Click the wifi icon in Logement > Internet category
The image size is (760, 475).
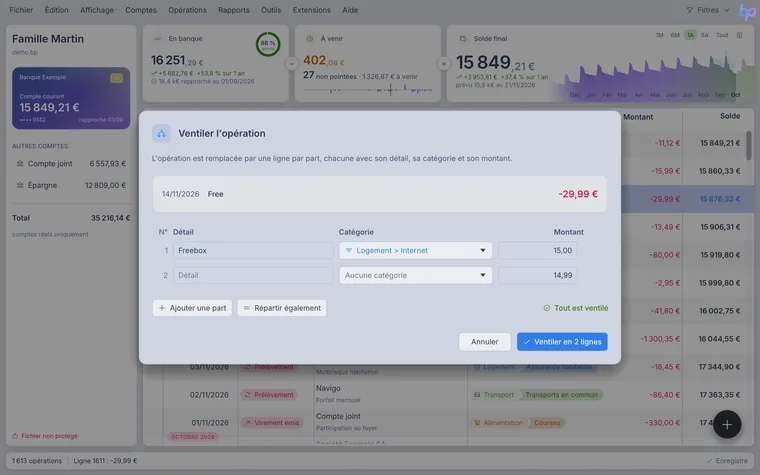348,251
